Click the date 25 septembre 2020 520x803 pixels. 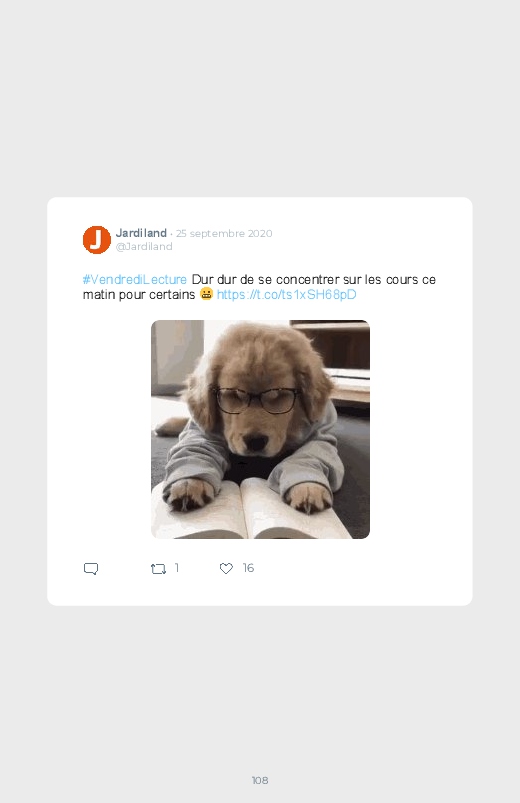224,234
